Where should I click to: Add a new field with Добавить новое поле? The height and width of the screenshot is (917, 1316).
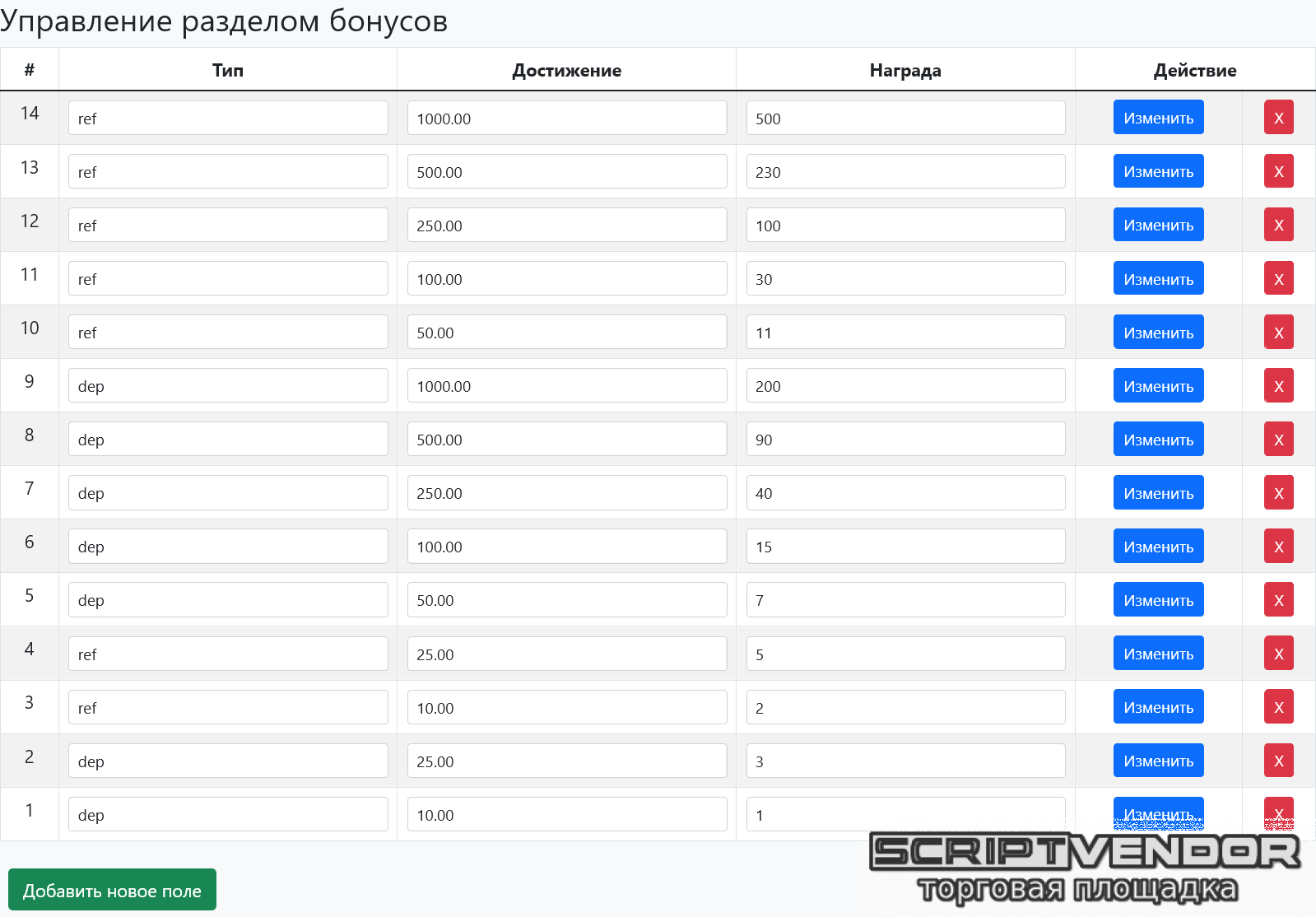coord(112,890)
